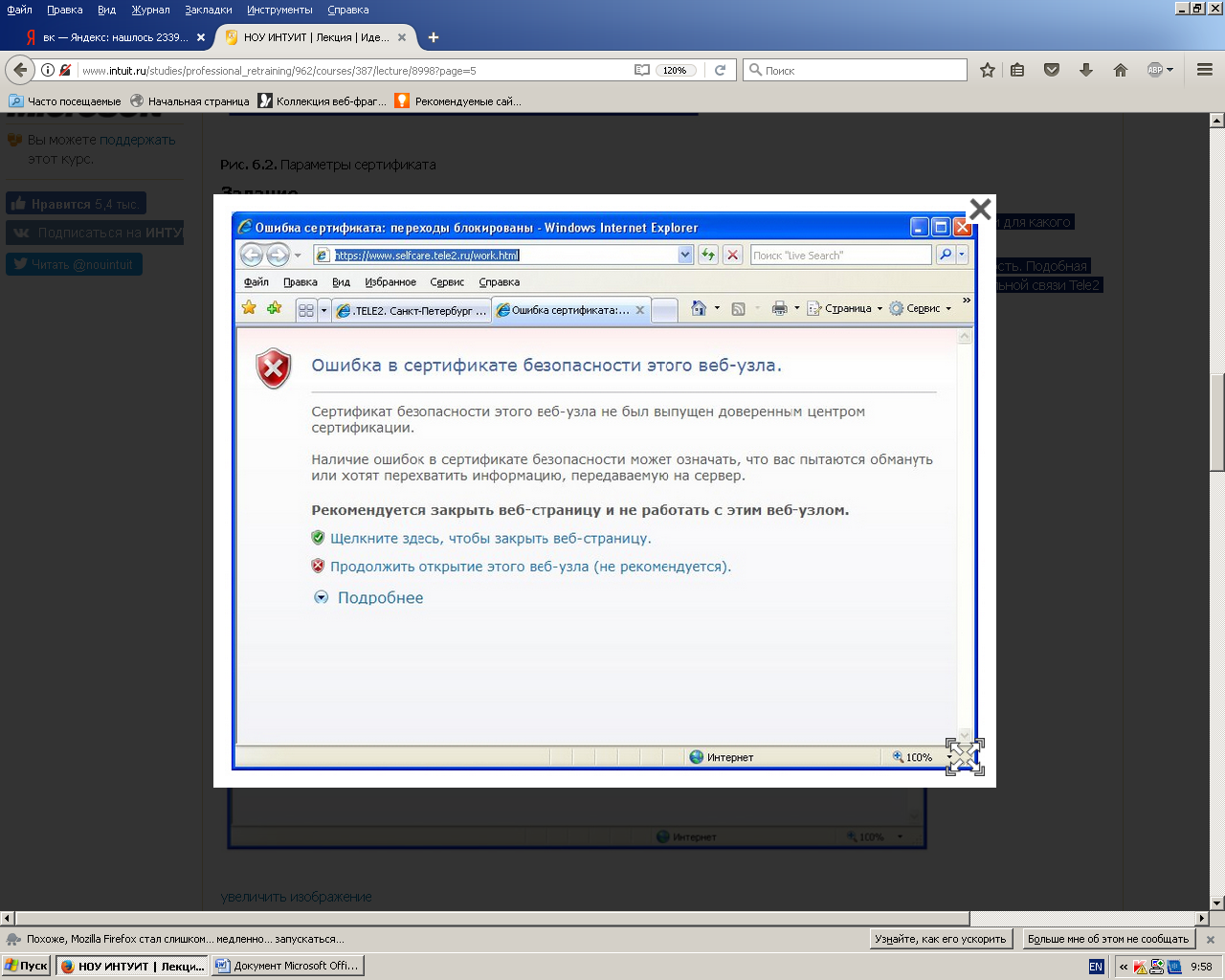
Task: Close the Яндекс tab
Action: [x=201, y=37]
